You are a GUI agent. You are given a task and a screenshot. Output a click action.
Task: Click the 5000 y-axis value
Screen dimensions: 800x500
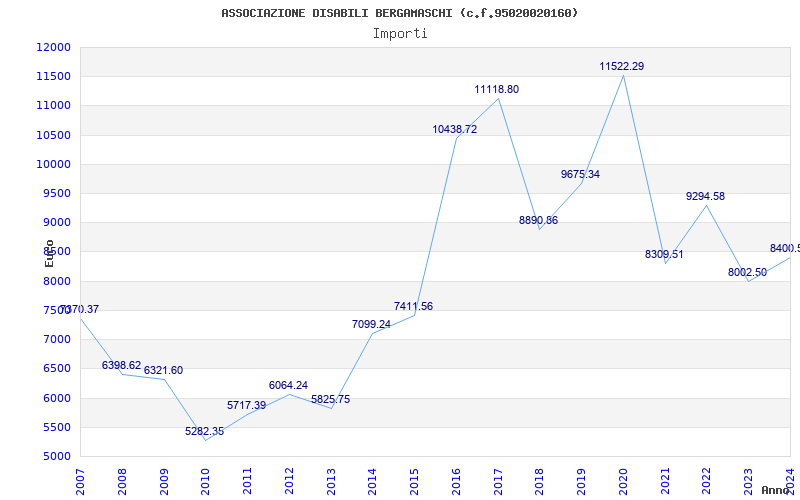click(56, 456)
